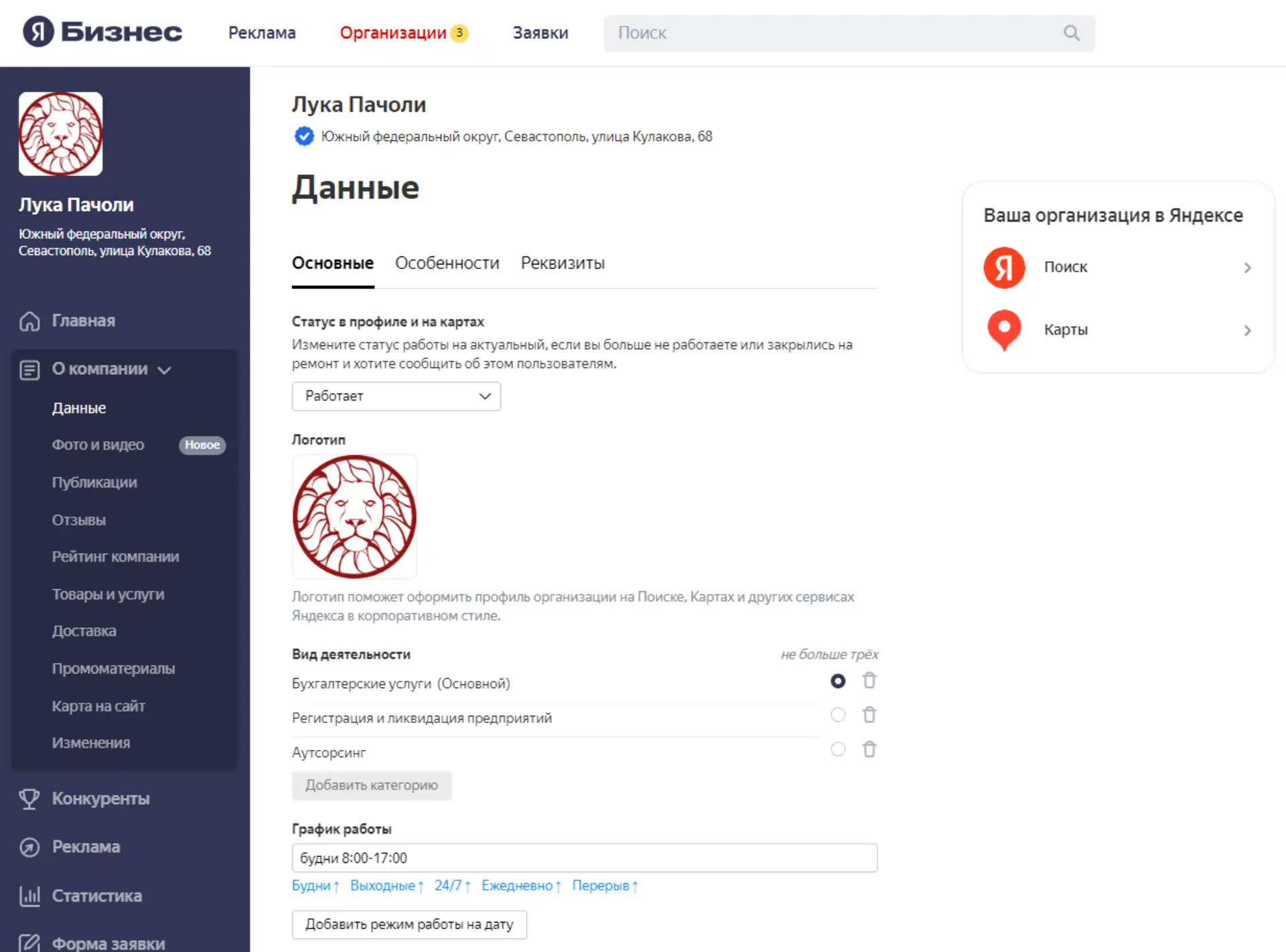
Task: Select Бухгалтерские услуги as main activity
Action: [838, 681]
